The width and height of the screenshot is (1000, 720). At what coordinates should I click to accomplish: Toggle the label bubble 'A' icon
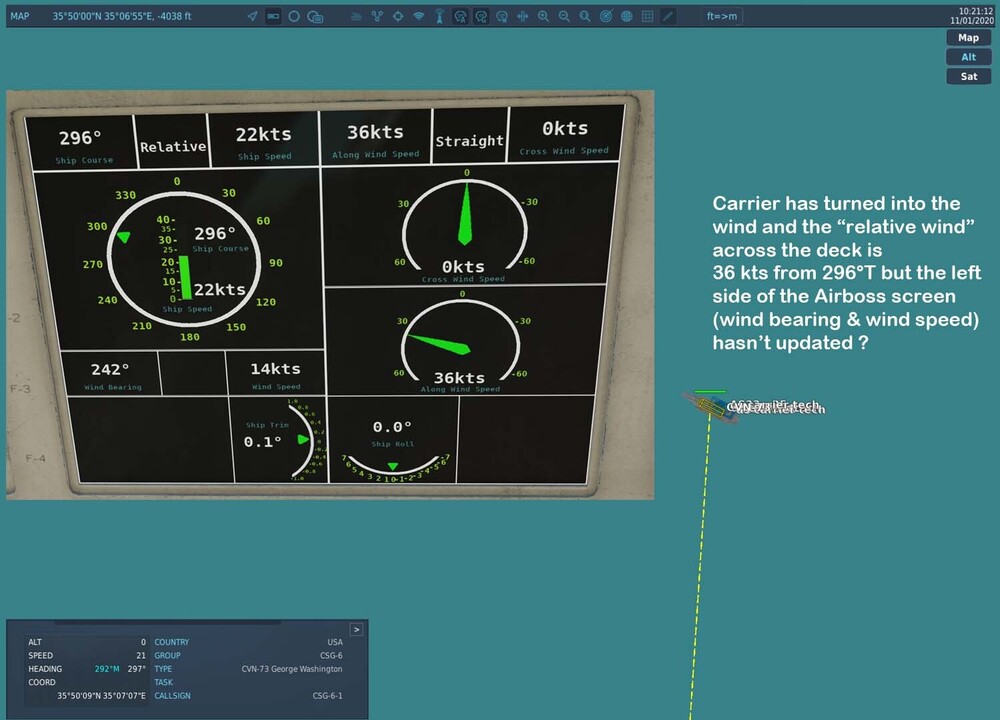tap(460, 16)
